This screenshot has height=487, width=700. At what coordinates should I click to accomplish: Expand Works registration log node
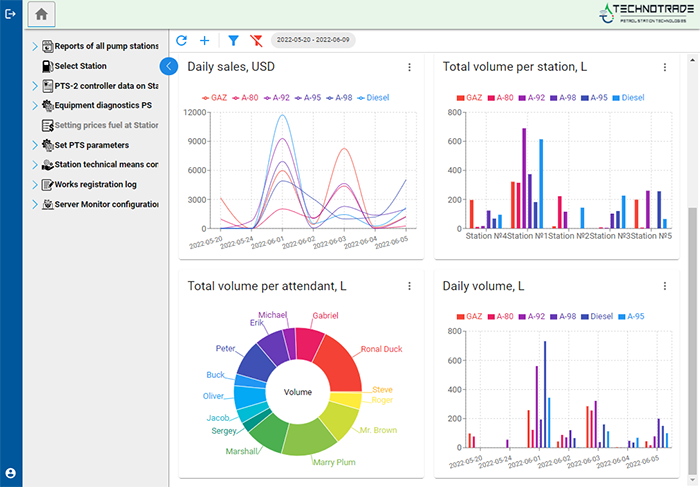click(35, 185)
